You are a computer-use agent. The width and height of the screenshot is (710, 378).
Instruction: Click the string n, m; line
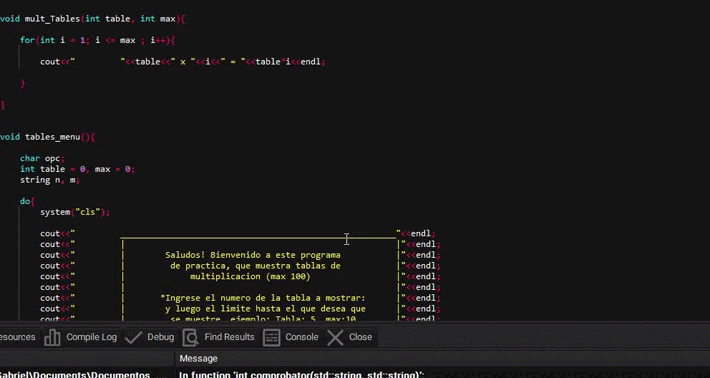pos(50,180)
